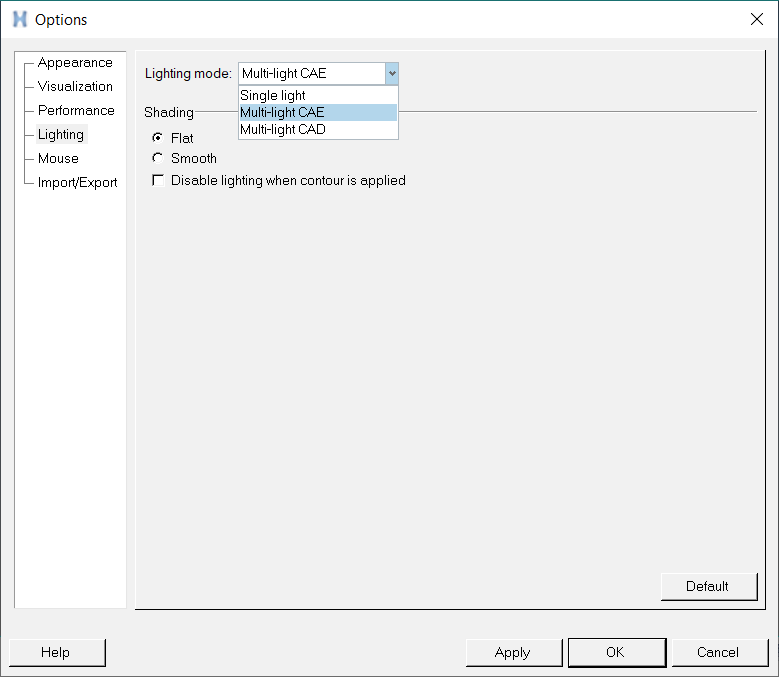Go to the Performance category
The image size is (779, 677).
point(76,110)
